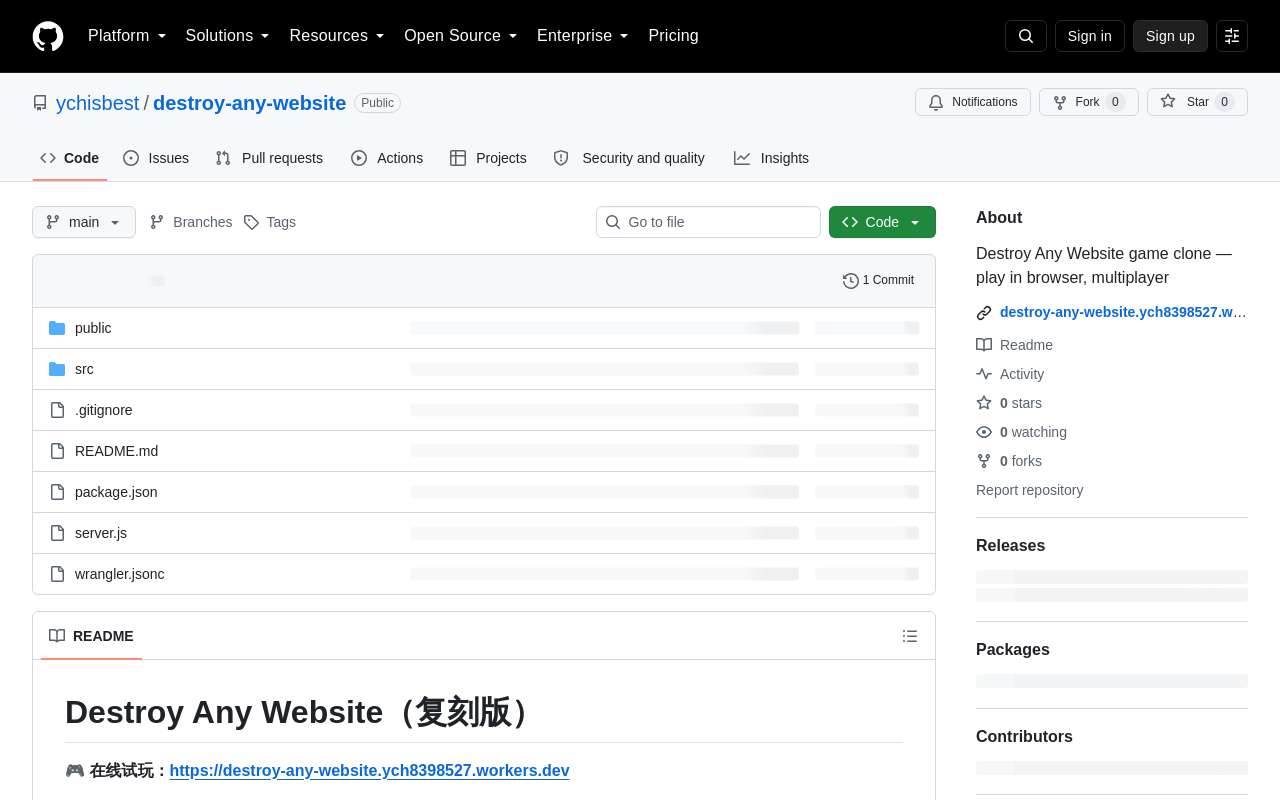Click the stars icon in About sidebar
The width and height of the screenshot is (1280, 800).
click(984, 403)
